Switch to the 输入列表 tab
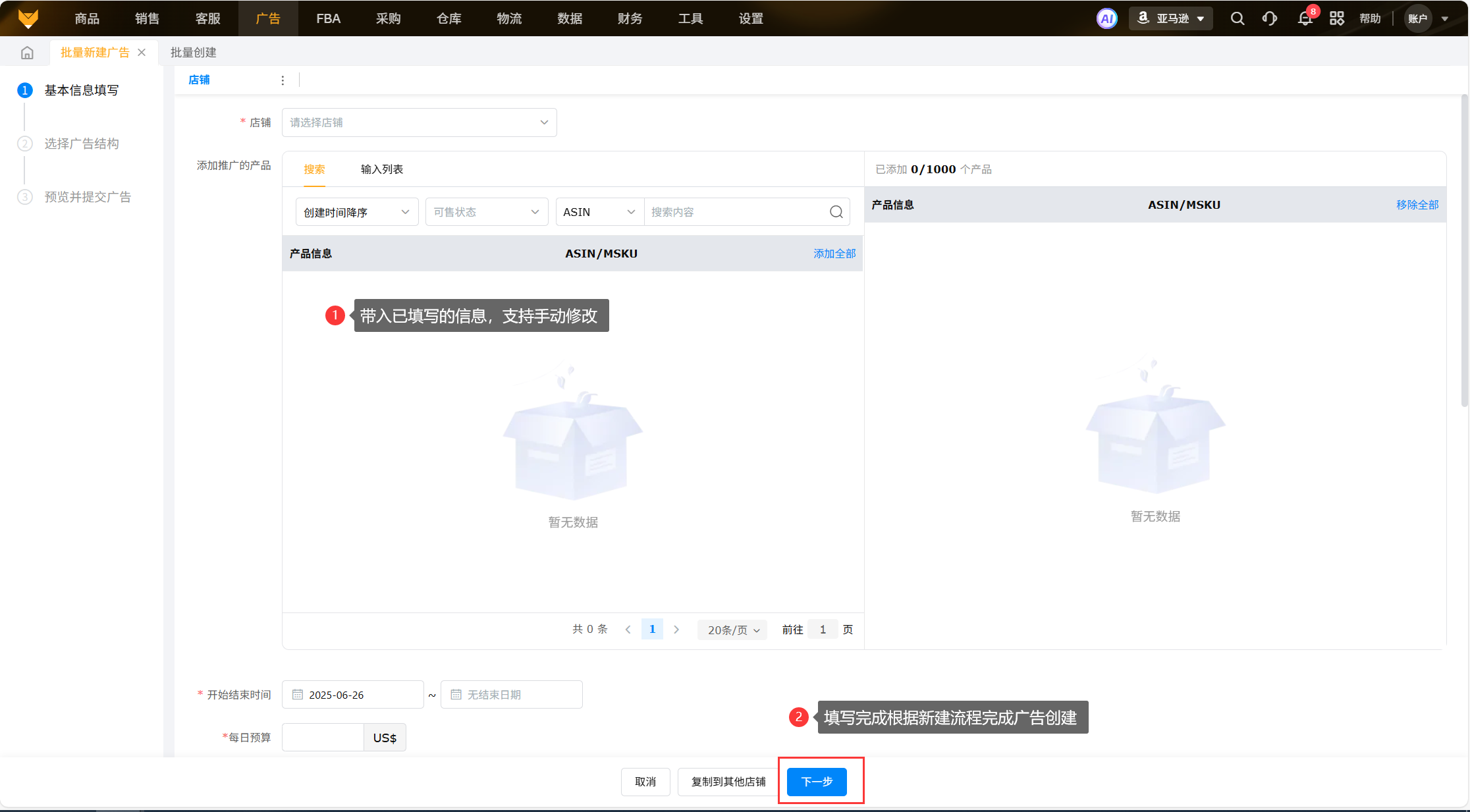The width and height of the screenshot is (1470, 812). 382,169
